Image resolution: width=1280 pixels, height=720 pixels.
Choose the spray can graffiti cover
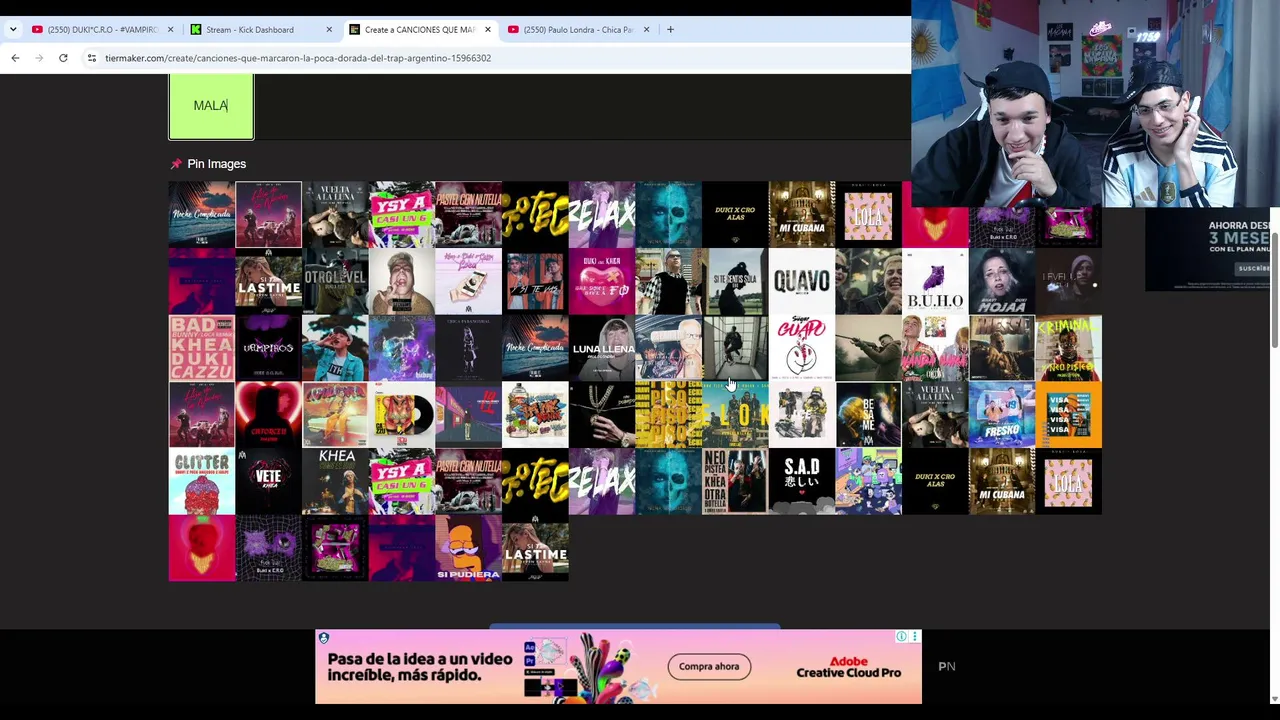pyautogui.click(x=535, y=414)
